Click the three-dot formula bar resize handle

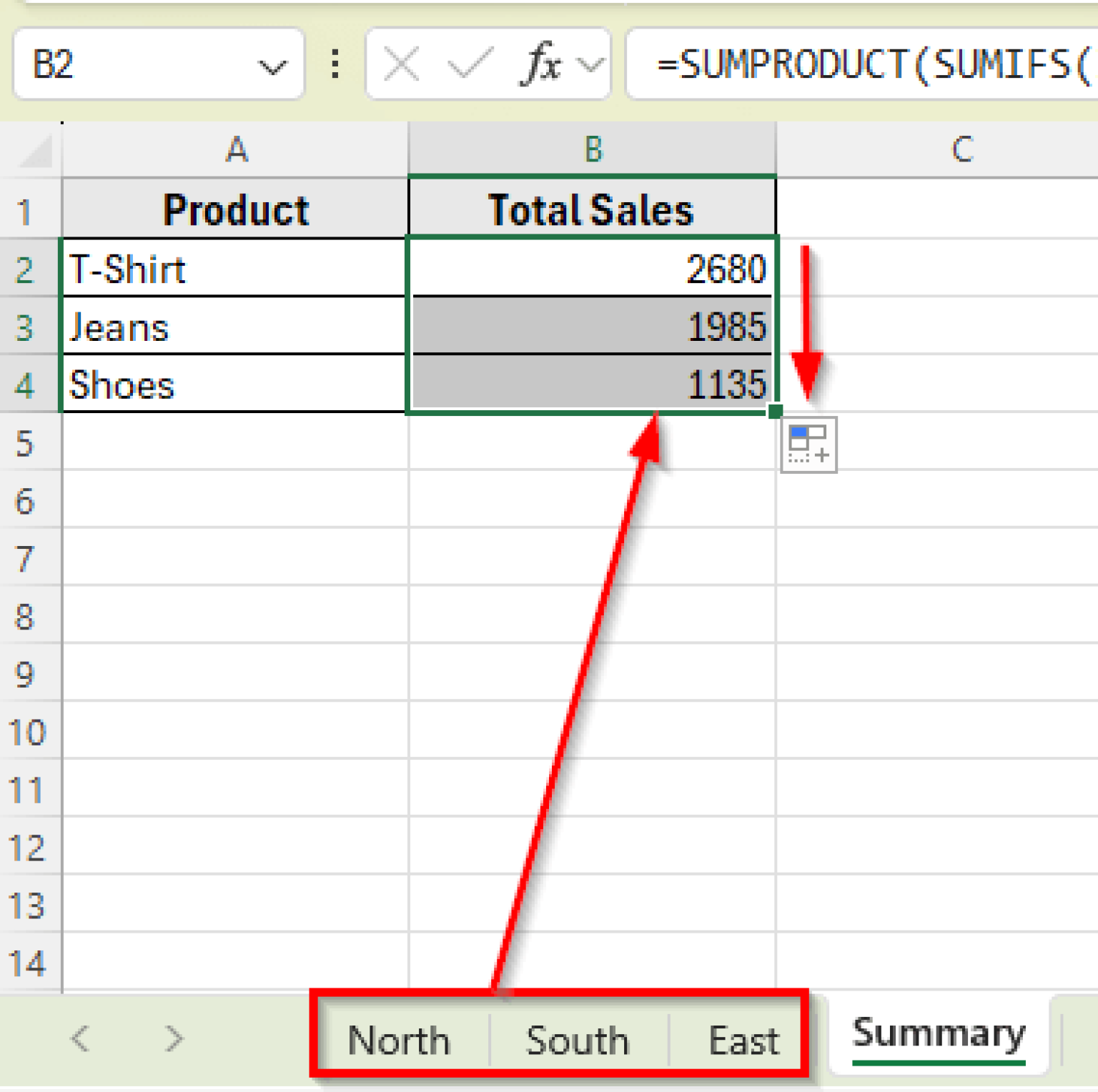tap(335, 64)
